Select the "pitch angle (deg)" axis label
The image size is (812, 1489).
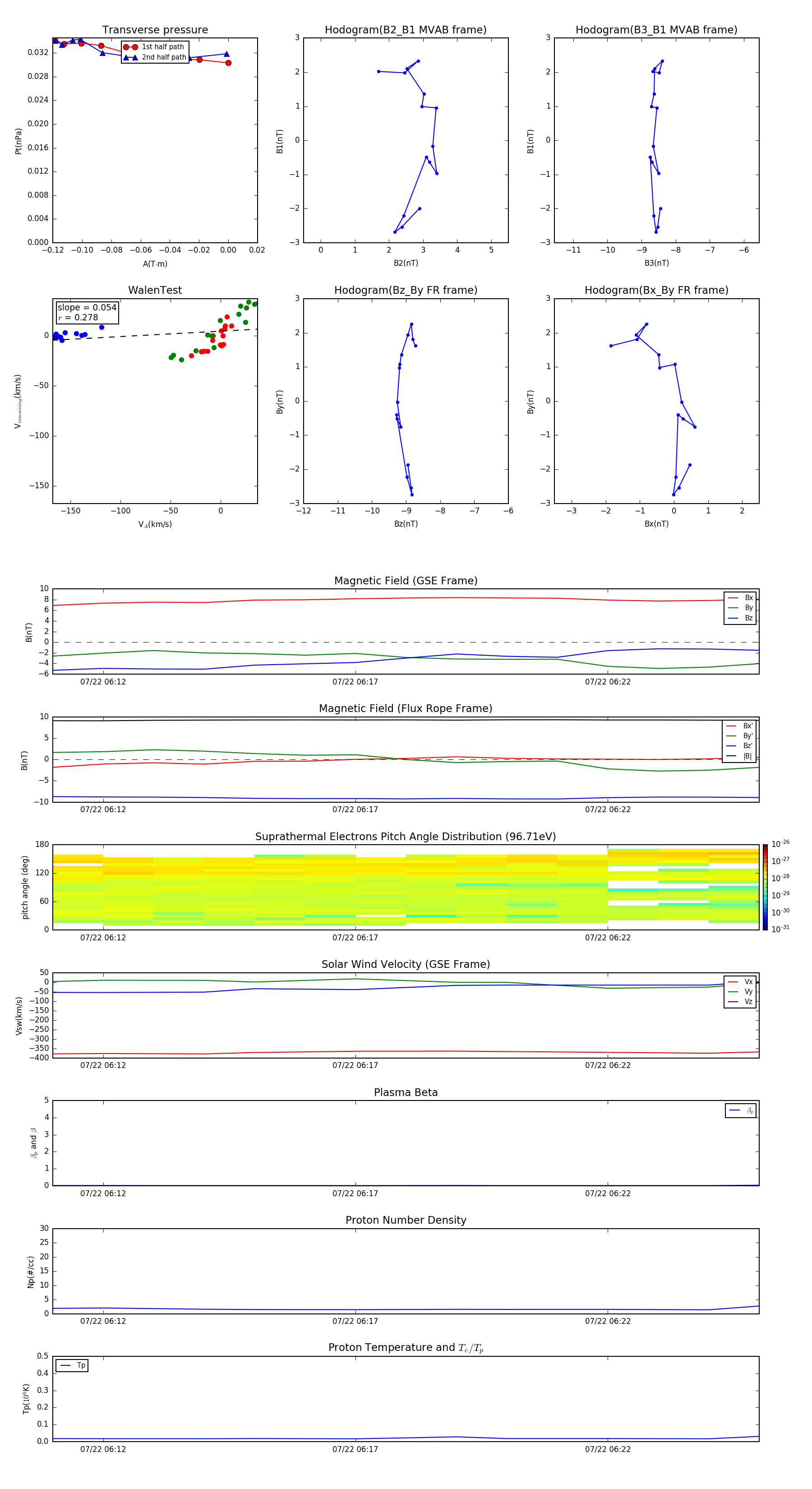(x=25, y=887)
